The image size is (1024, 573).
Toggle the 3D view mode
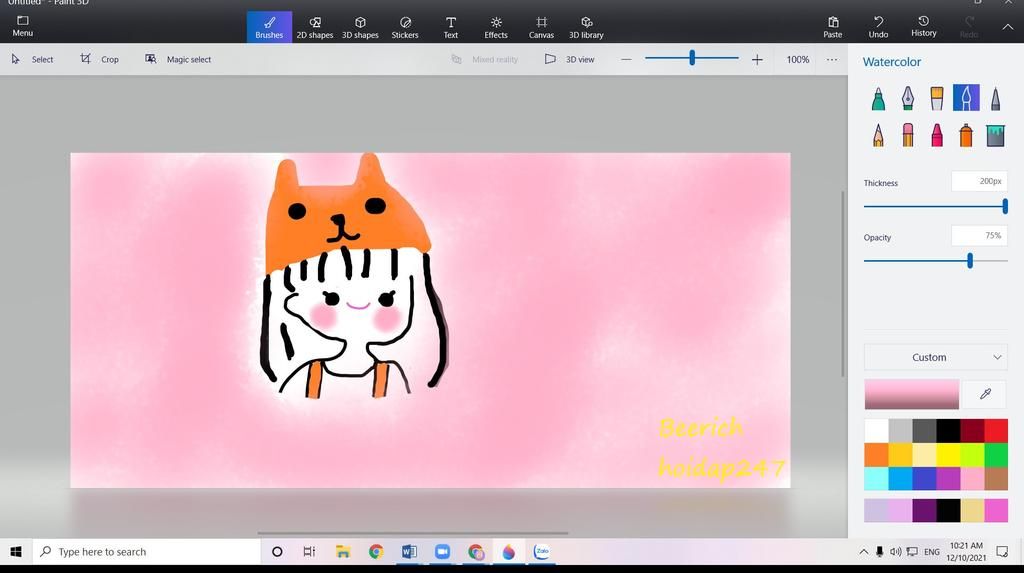[569, 59]
